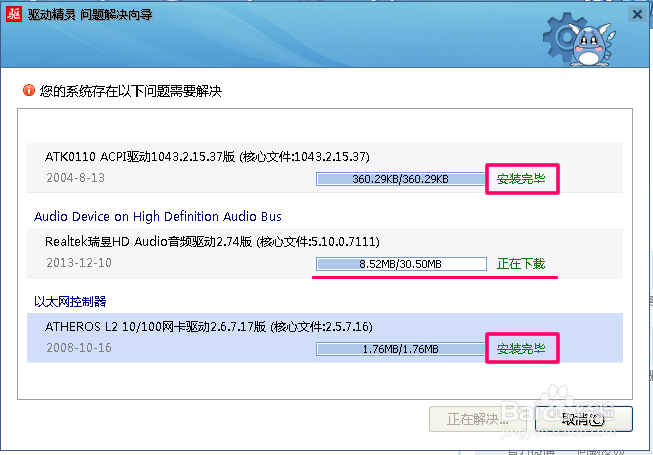Select the ATHEROS L2 10/100网卡驱动 row title
The width and height of the screenshot is (653, 455).
(209, 326)
